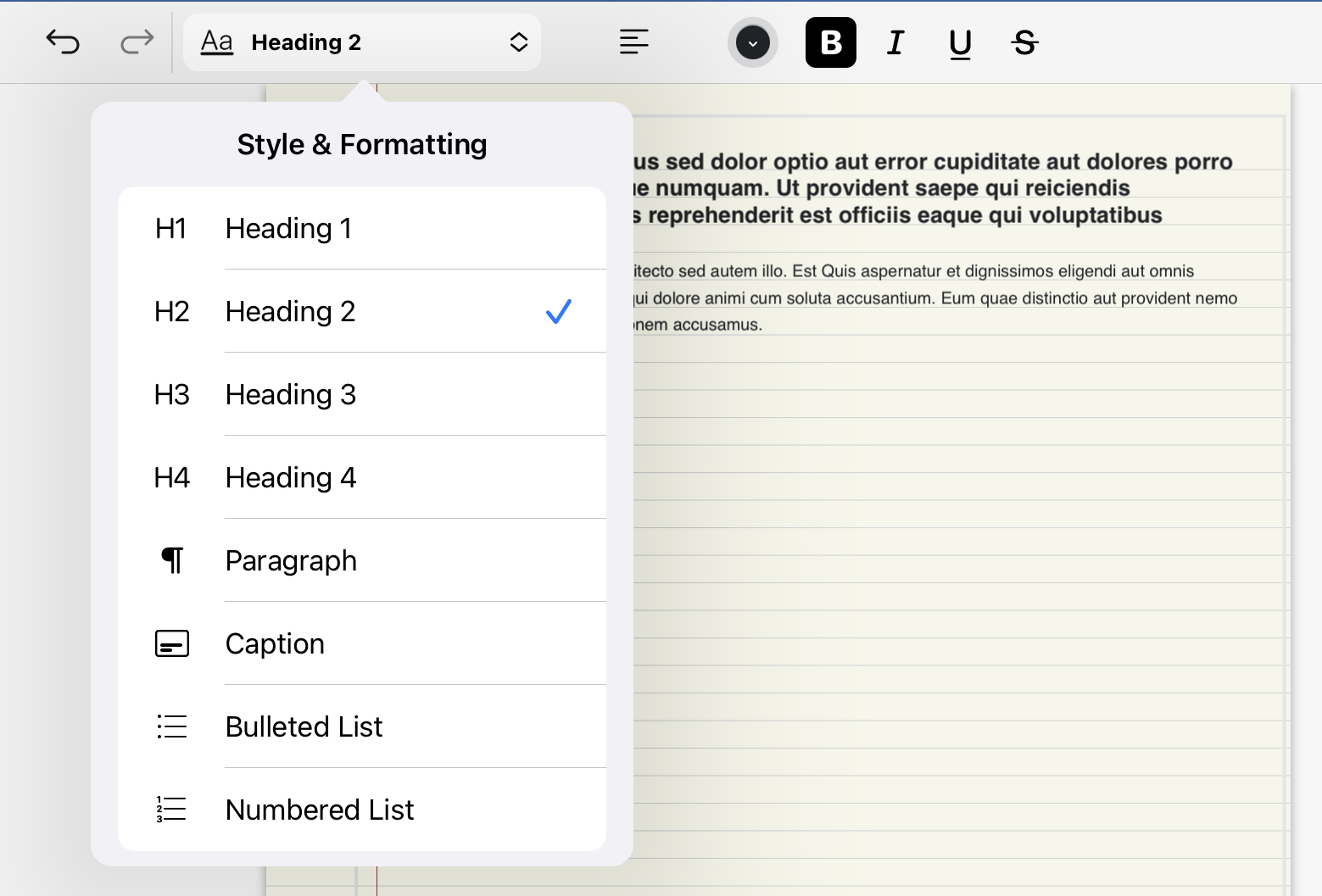Toggle underline formatting
1322x896 pixels.
pyautogui.click(x=960, y=42)
